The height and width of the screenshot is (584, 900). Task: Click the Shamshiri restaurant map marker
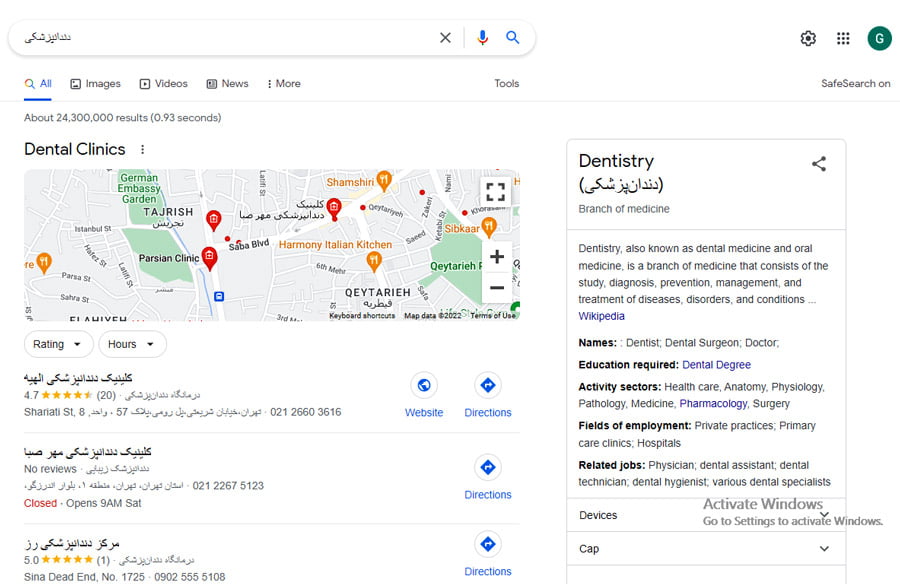click(x=384, y=181)
